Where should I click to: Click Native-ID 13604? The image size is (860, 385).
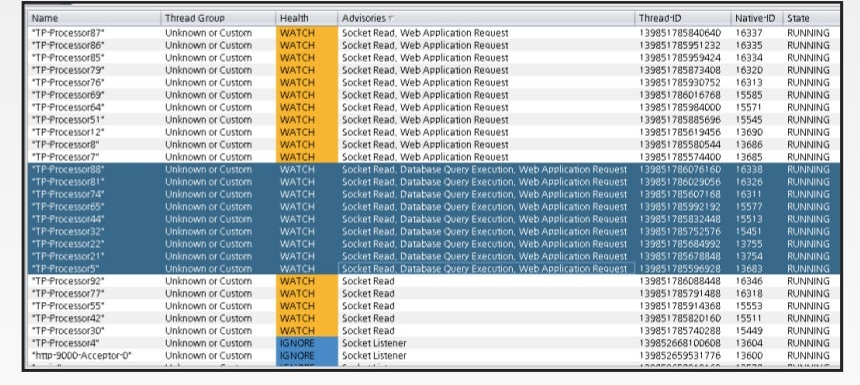[749, 343]
